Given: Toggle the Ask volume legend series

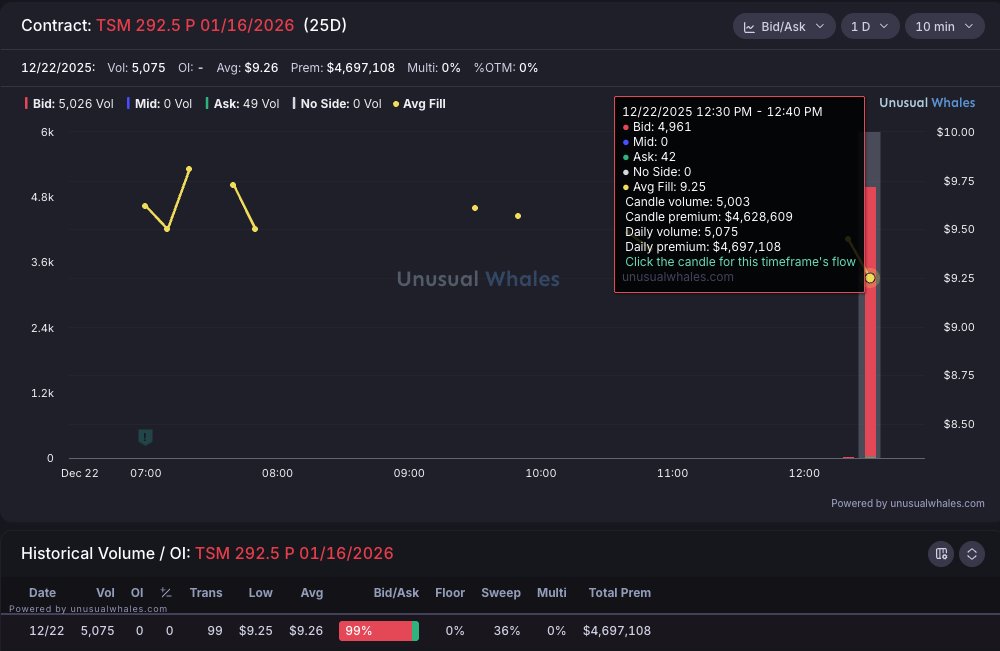Looking at the screenshot, I should point(242,103).
